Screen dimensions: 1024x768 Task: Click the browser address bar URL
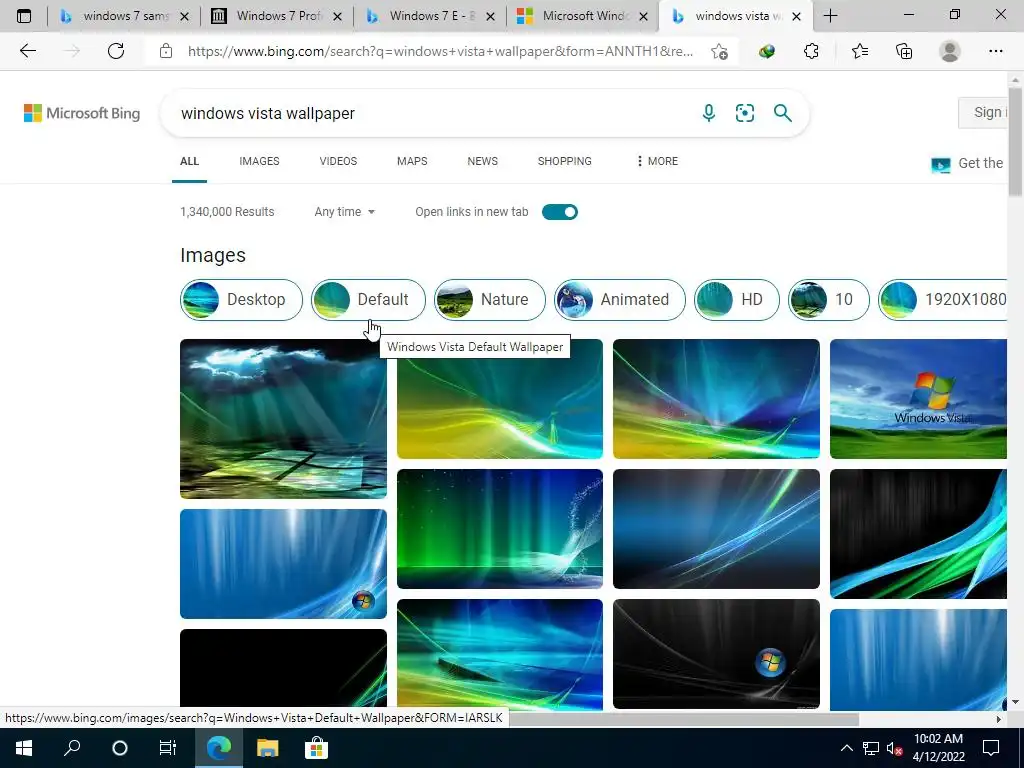(440, 51)
